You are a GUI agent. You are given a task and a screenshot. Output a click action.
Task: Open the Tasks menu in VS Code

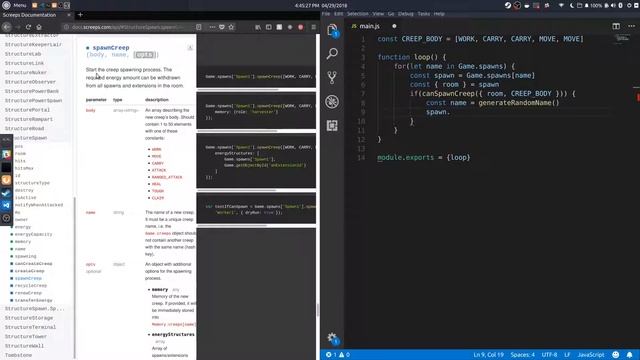(424, 14)
